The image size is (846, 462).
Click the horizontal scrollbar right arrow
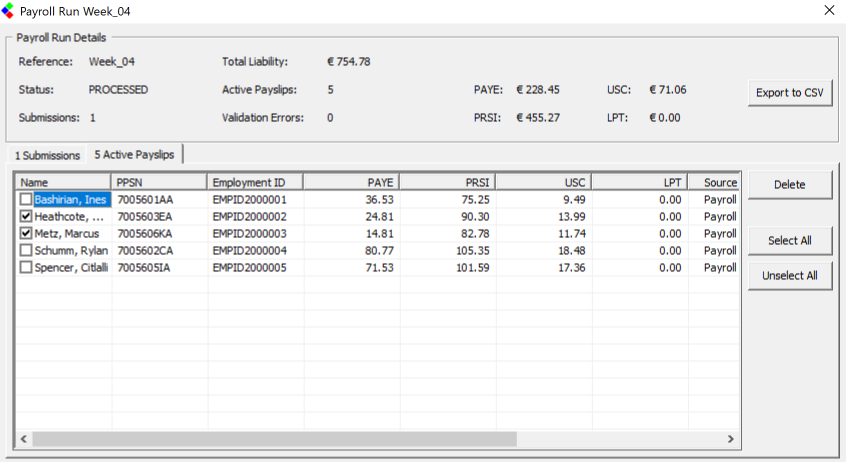731,439
